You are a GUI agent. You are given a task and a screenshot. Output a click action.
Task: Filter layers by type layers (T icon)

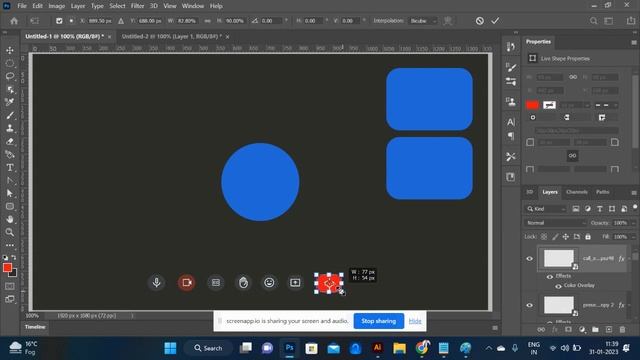pos(600,209)
